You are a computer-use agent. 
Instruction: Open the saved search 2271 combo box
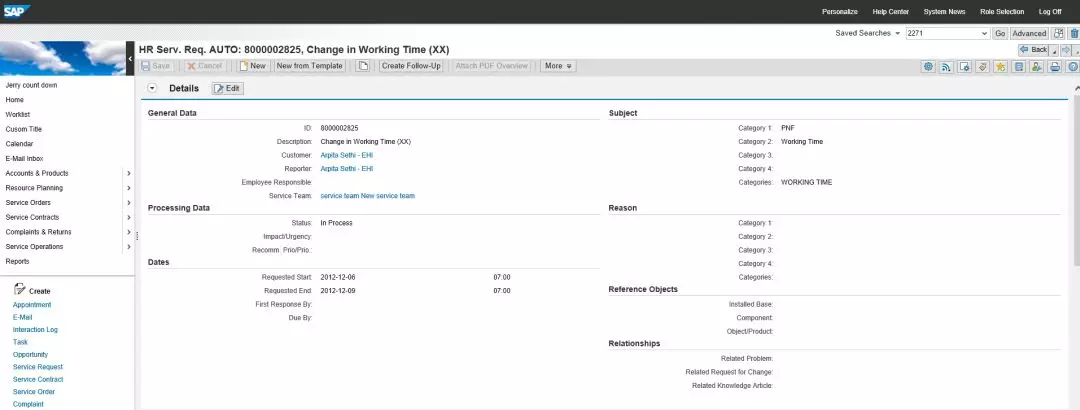coord(948,33)
